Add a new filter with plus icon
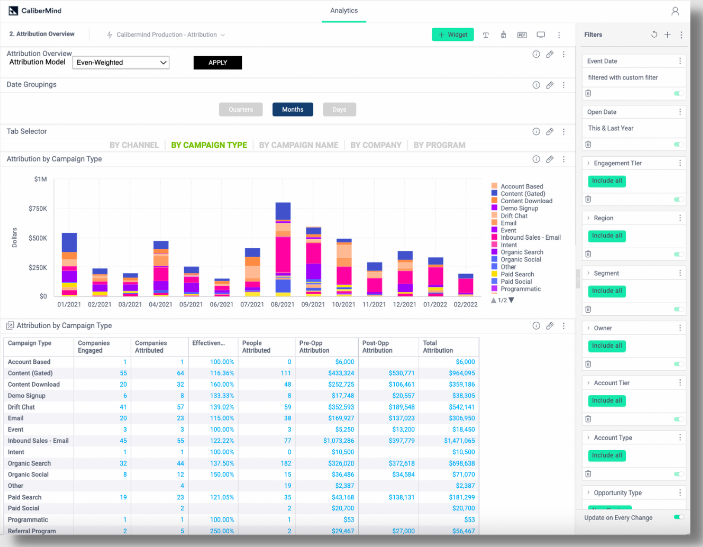 tap(668, 35)
